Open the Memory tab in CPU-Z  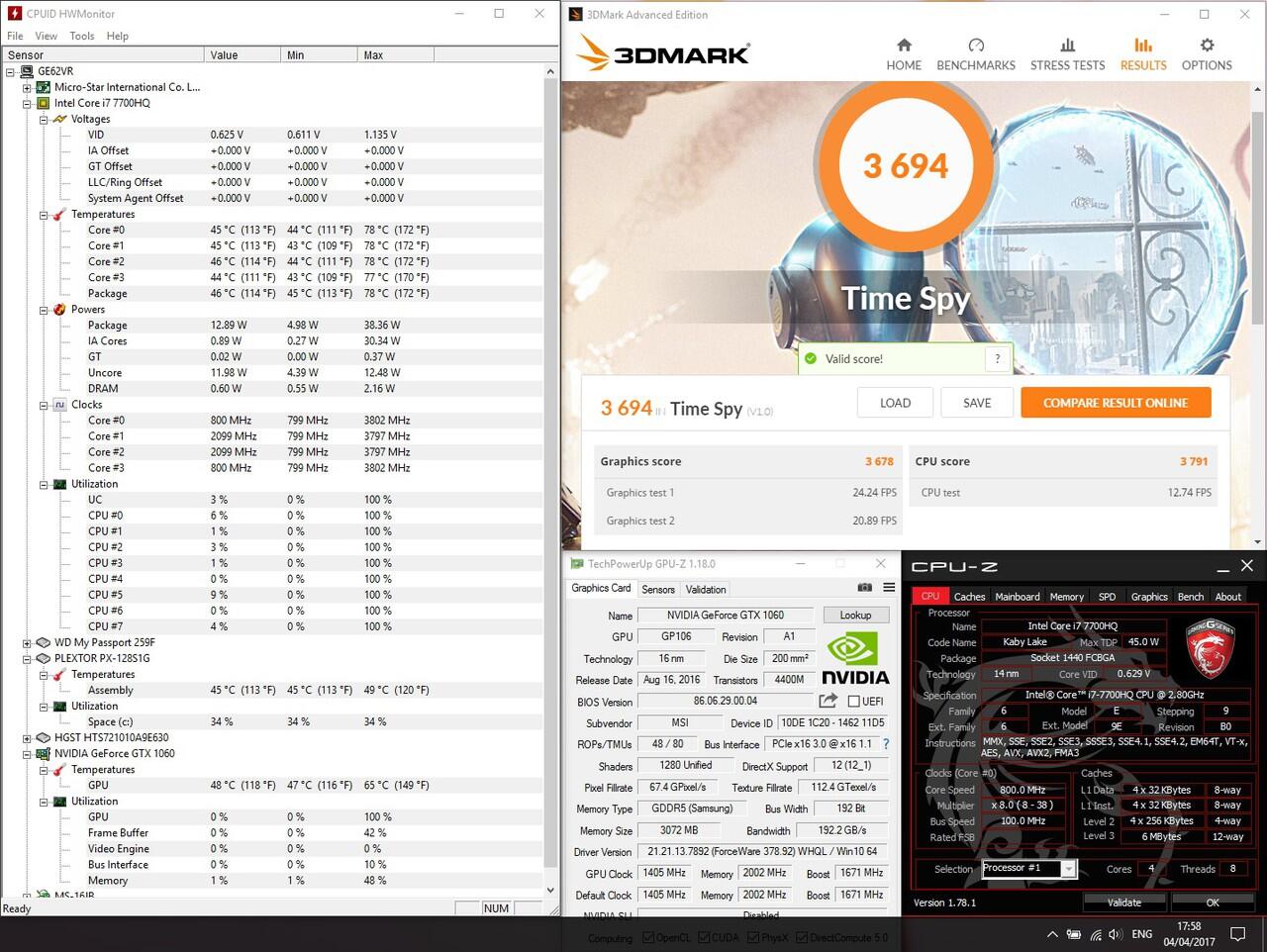pos(1066,596)
